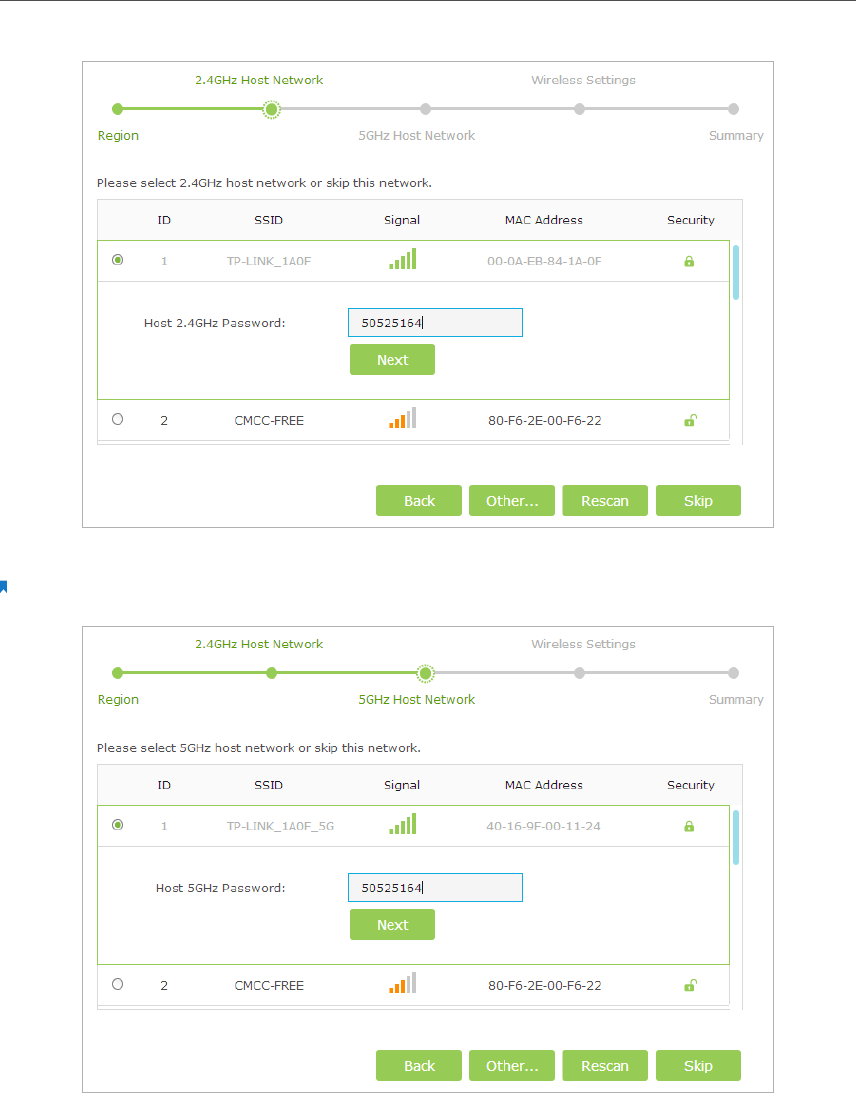Click the Host 2.4GHz Password field

pos(435,322)
